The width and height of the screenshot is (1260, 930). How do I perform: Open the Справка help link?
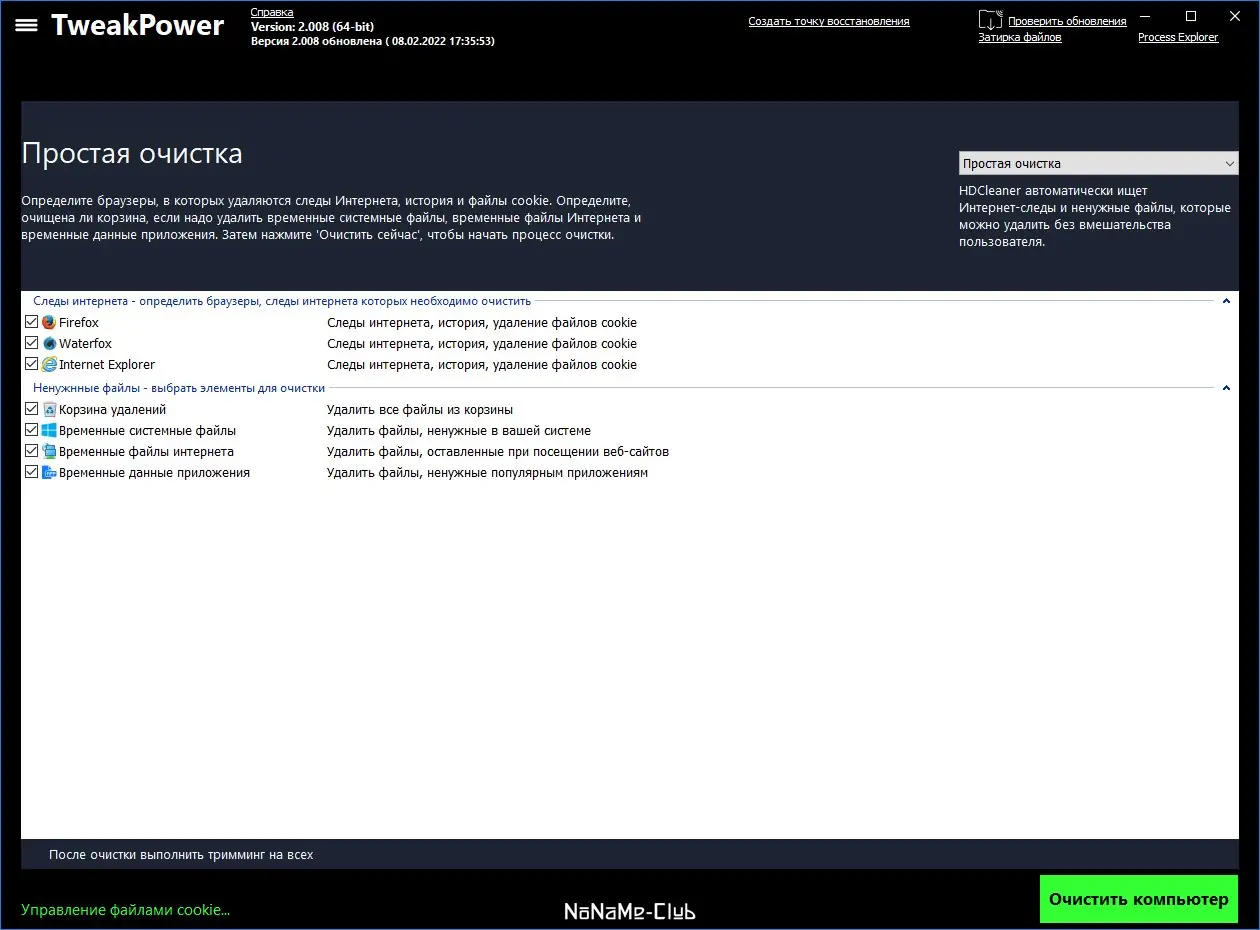point(272,12)
